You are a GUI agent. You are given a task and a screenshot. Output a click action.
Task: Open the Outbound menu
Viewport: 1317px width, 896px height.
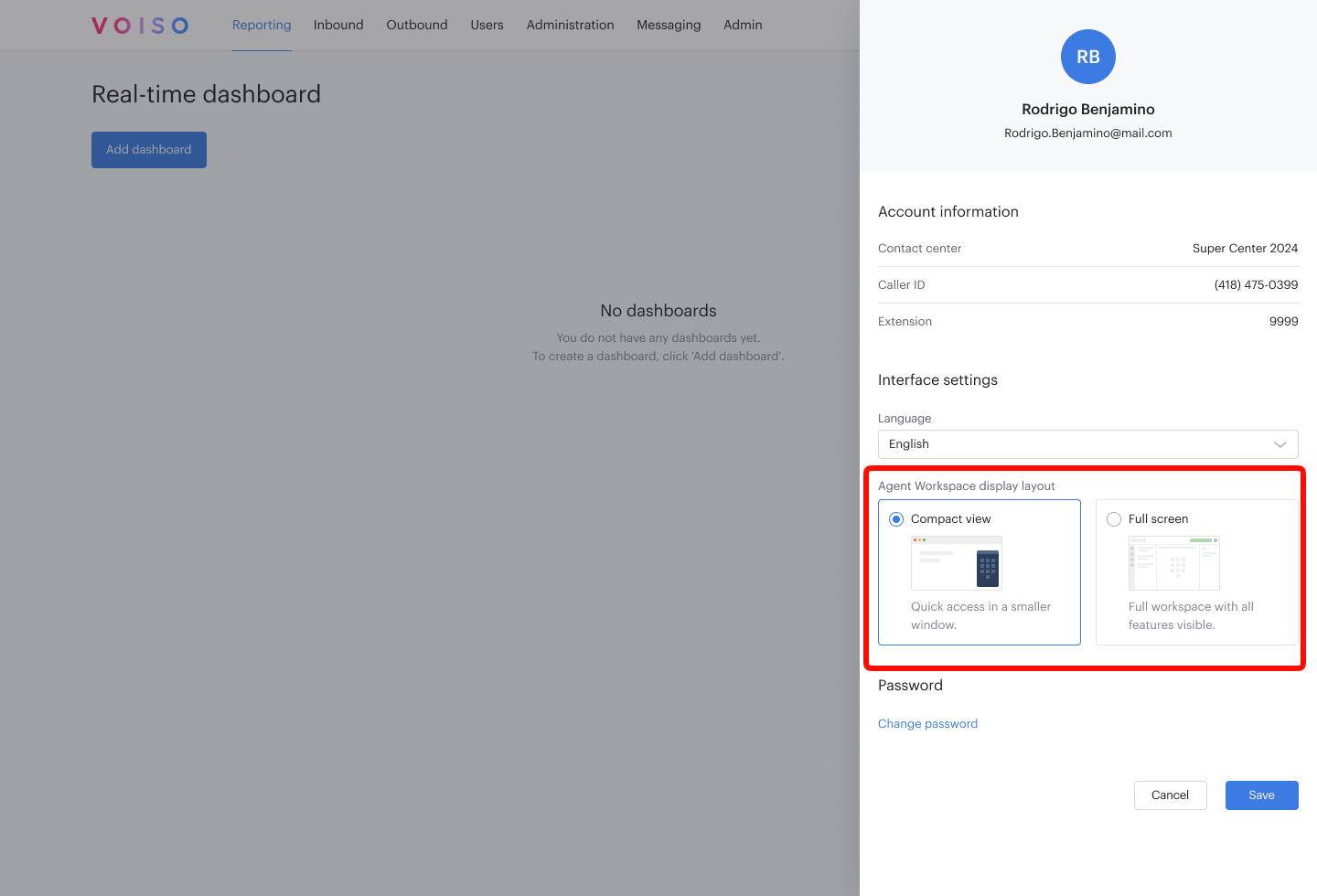pyautogui.click(x=417, y=25)
